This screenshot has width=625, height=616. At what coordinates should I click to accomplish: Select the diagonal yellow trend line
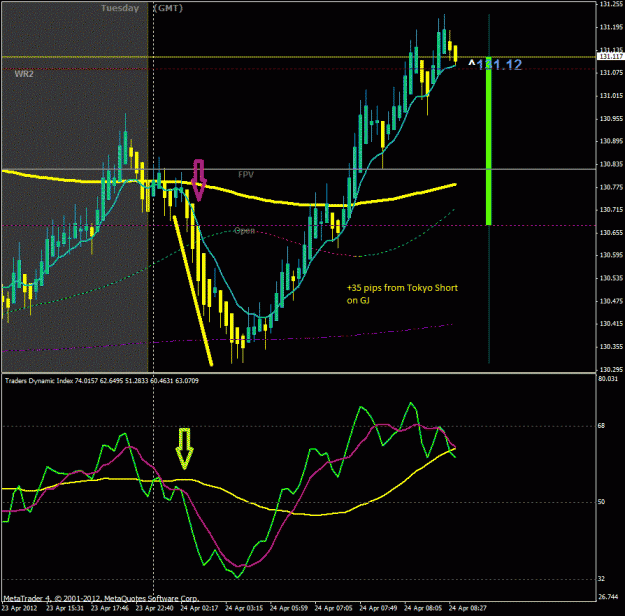[x=193, y=291]
